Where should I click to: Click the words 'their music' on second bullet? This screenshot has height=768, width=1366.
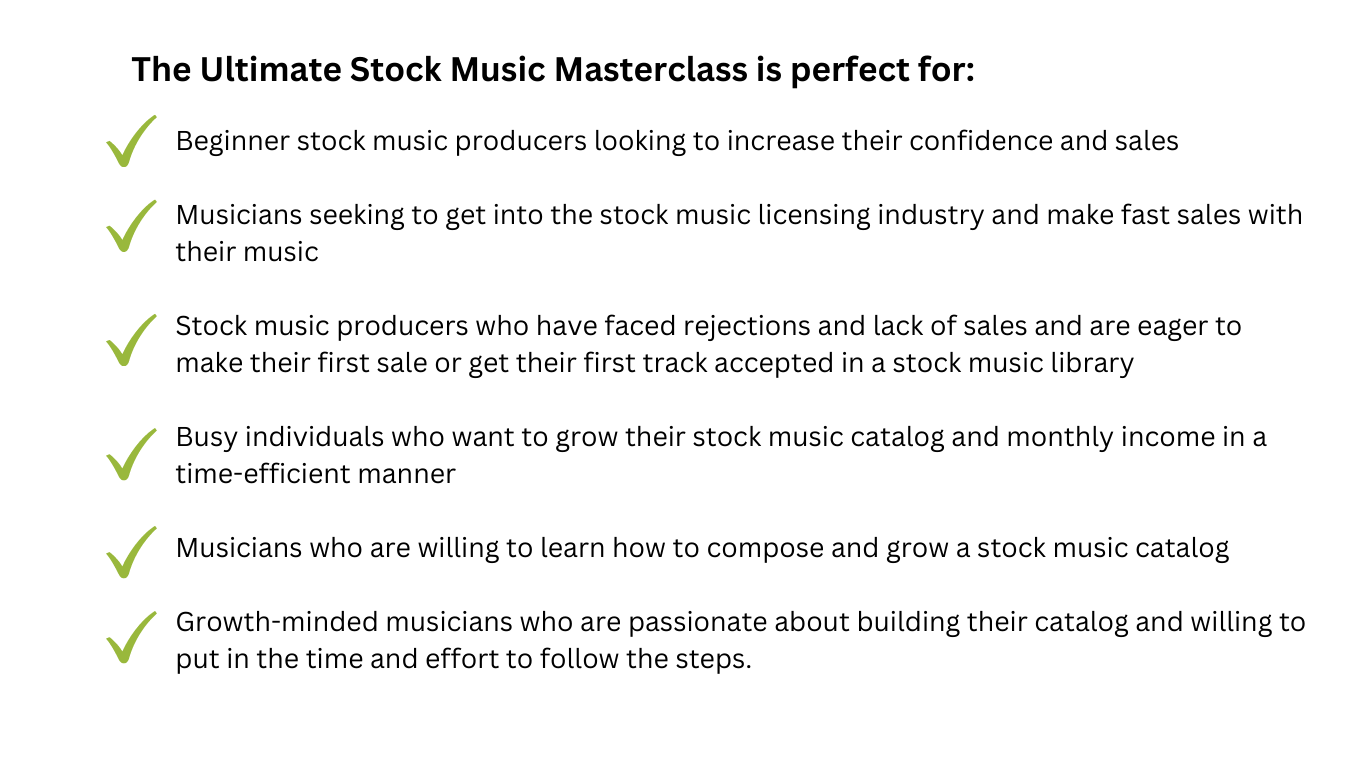[247, 251]
